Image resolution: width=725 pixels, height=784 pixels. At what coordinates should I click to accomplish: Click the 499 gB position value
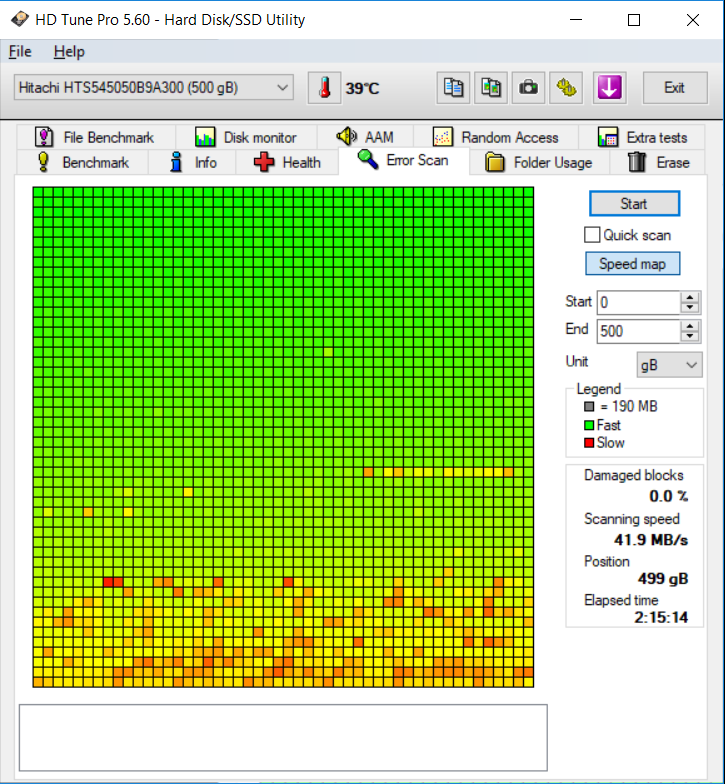tap(662, 578)
